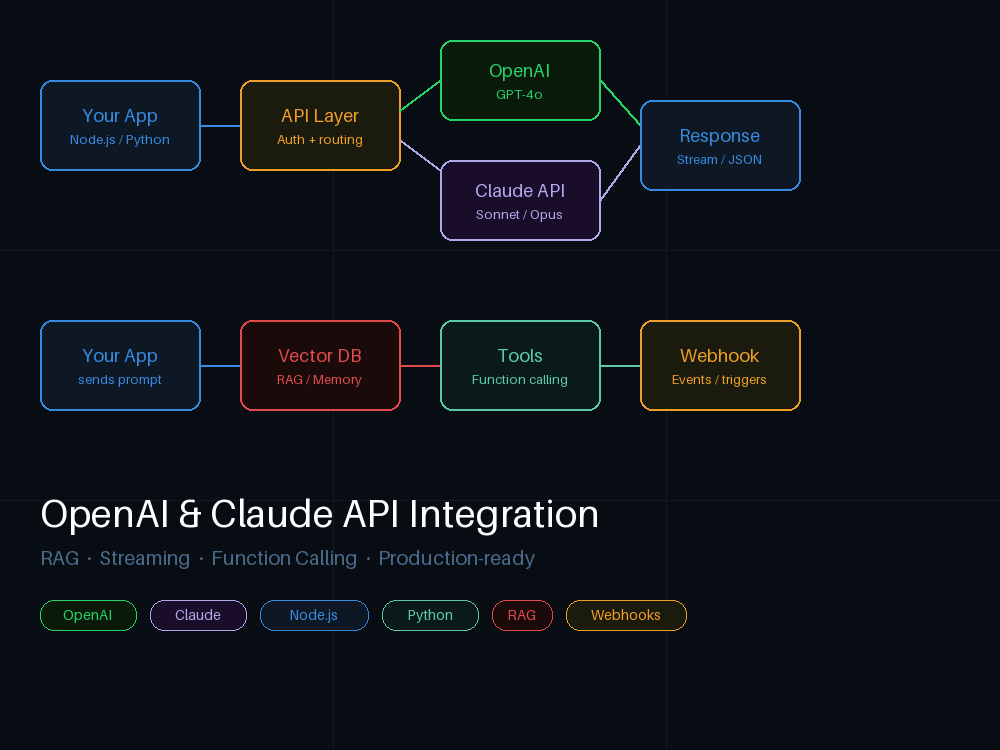Select the top-row Your App Node.js / Python node
The width and height of the screenshot is (1000, 750).
[121, 126]
